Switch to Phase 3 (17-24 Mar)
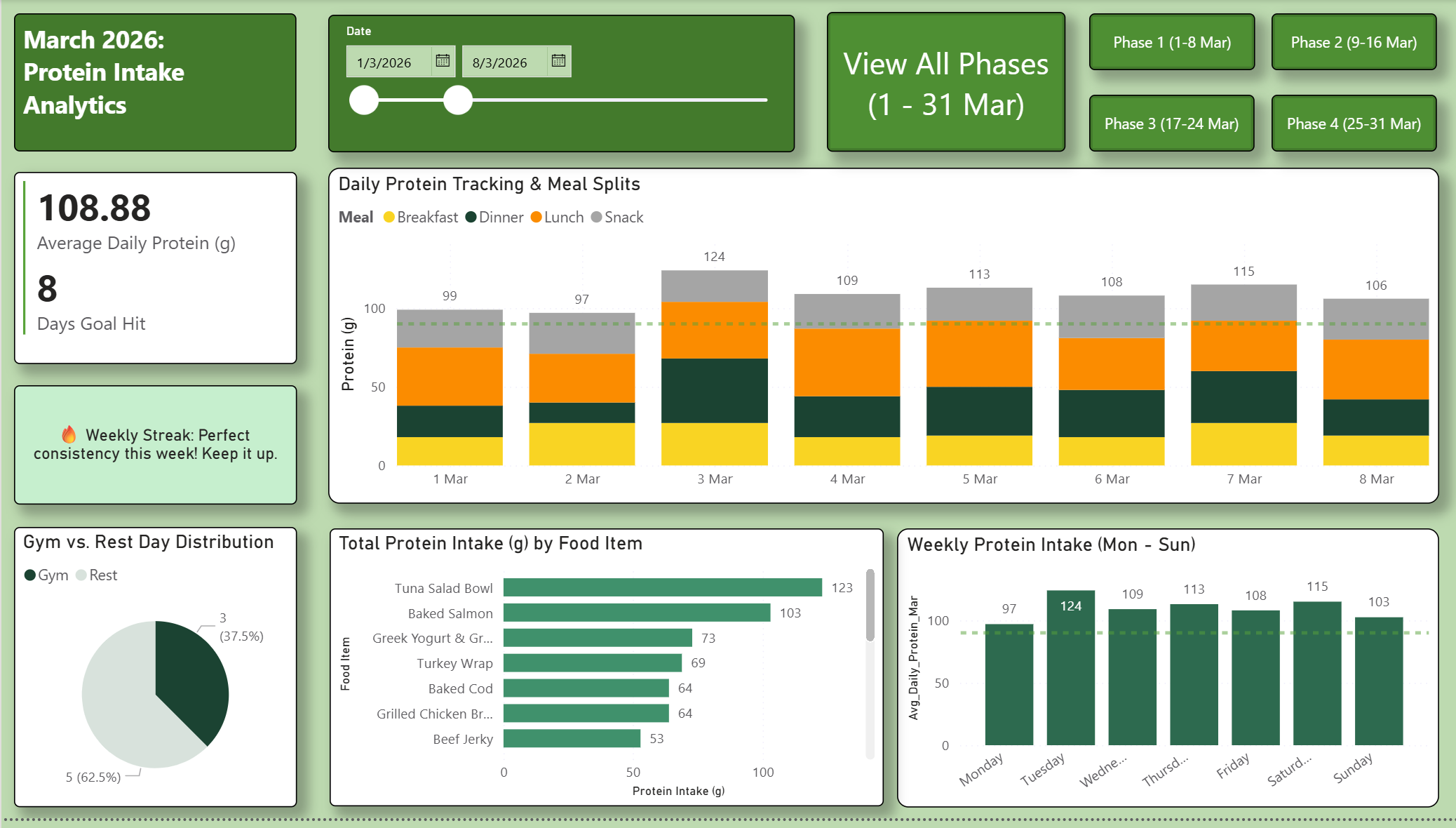1456x828 pixels. (1171, 124)
